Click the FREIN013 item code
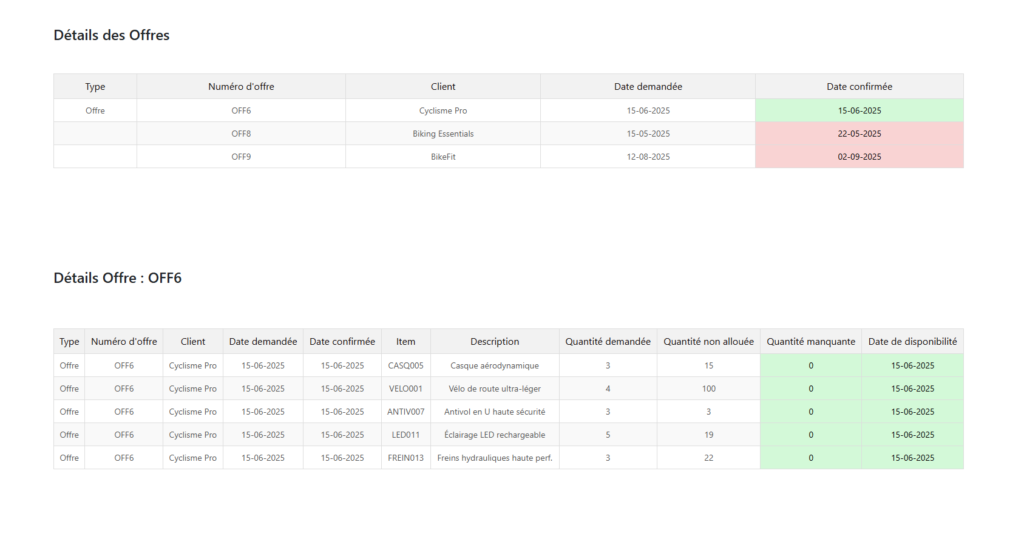Viewport: 1024px width, 550px height. pos(406,457)
